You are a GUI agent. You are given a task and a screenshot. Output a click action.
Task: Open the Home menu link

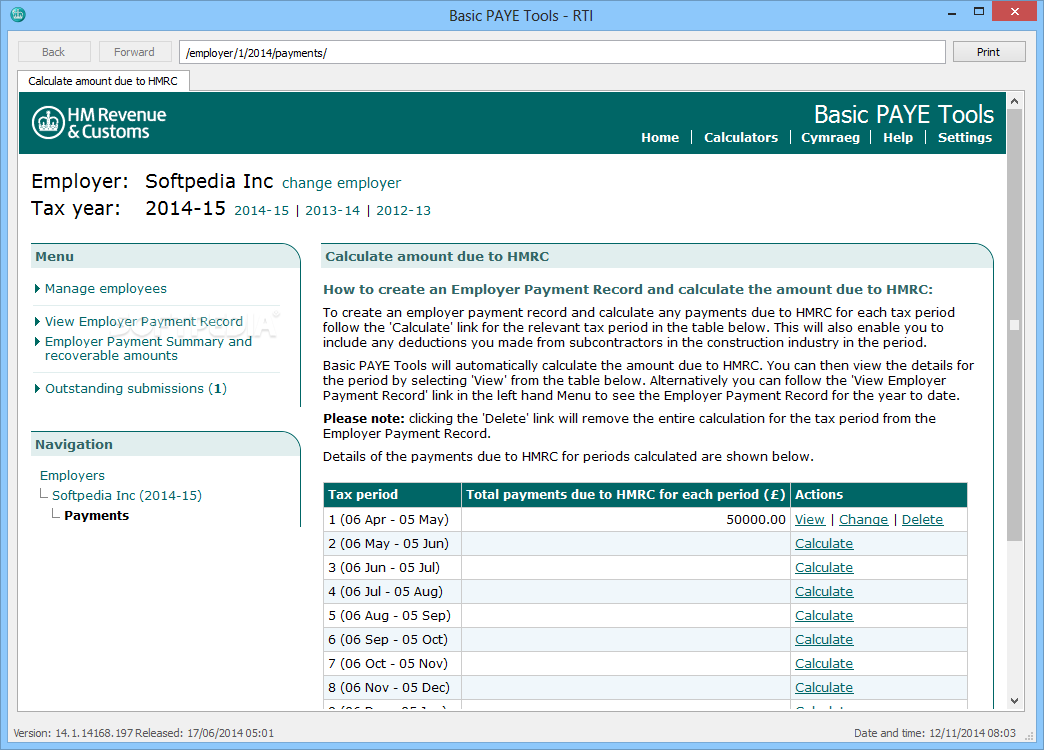click(x=660, y=137)
